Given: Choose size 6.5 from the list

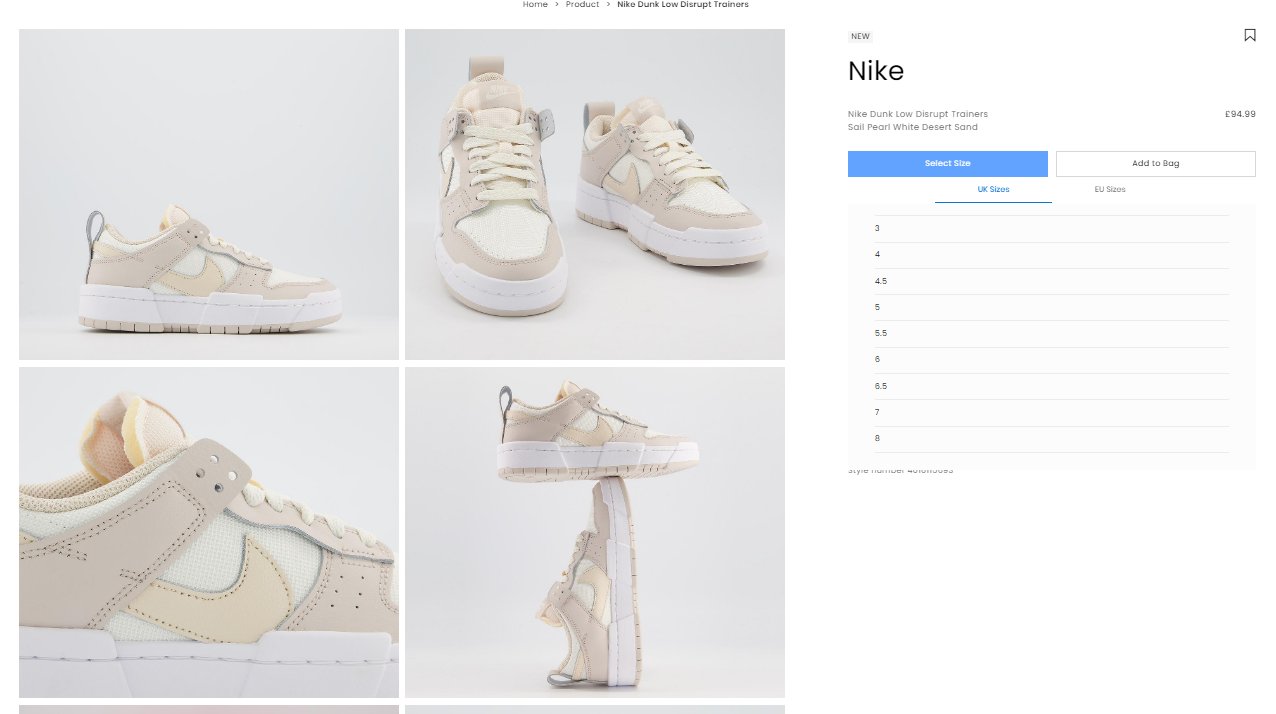Looking at the screenshot, I should pyautogui.click(x=1052, y=386).
